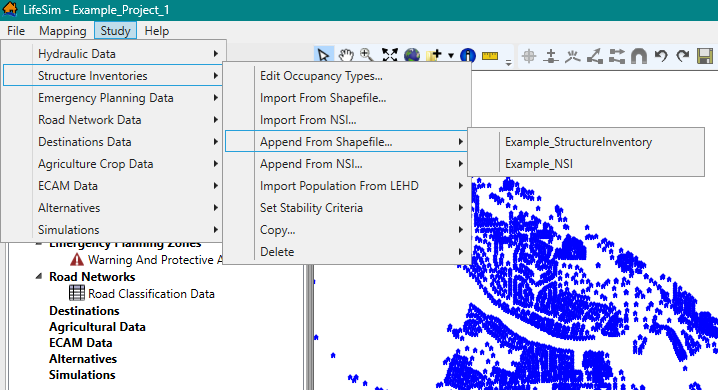Viewport: 718px width, 390px height.
Task: Click the connected nodes arrows tool
Action: click(617, 56)
